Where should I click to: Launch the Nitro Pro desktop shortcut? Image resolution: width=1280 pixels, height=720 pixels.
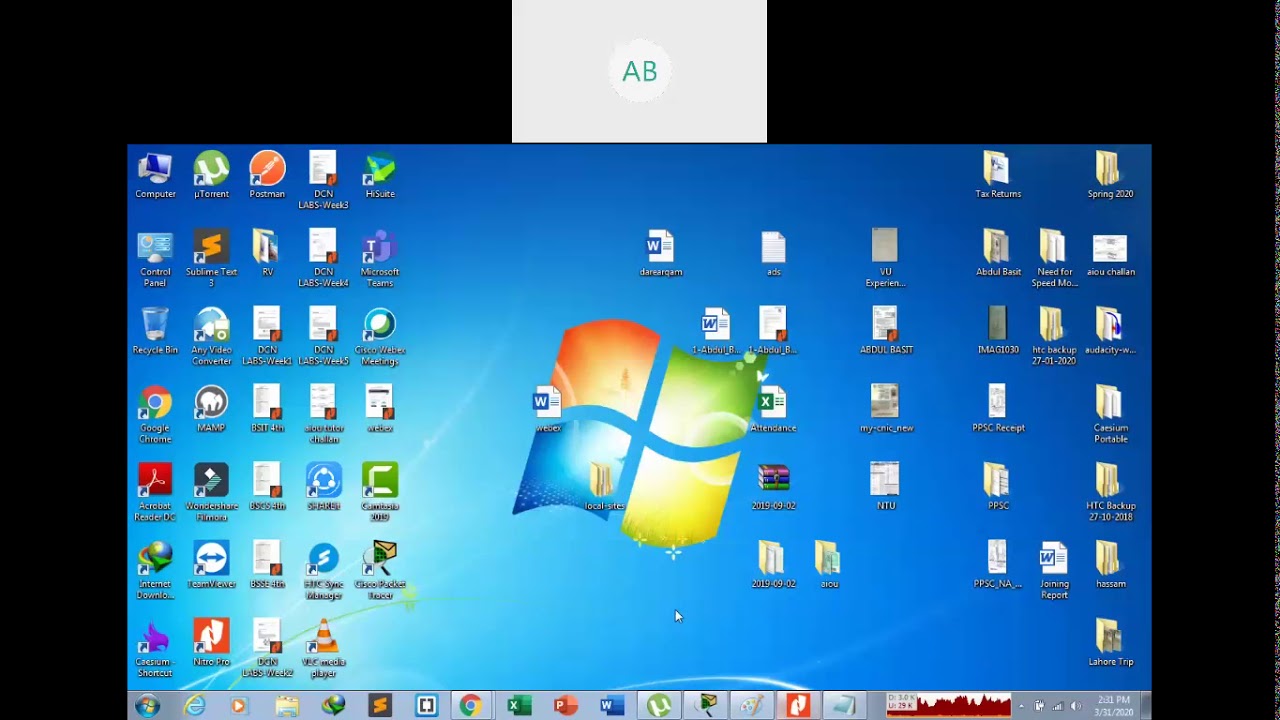(x=211, y=643)
